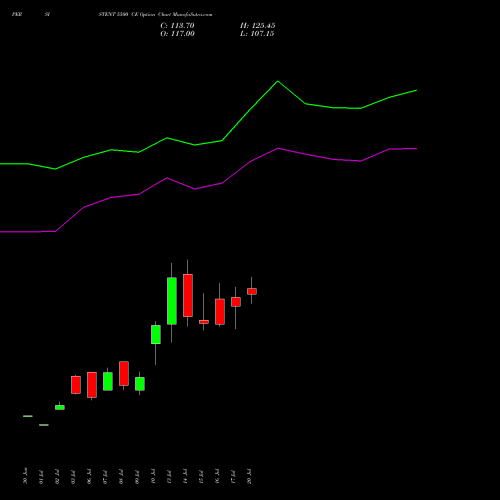This screenshot has height=500, width=500.
Task: Click the small green candle for 02 Jul
Action: tap(60, 407)
